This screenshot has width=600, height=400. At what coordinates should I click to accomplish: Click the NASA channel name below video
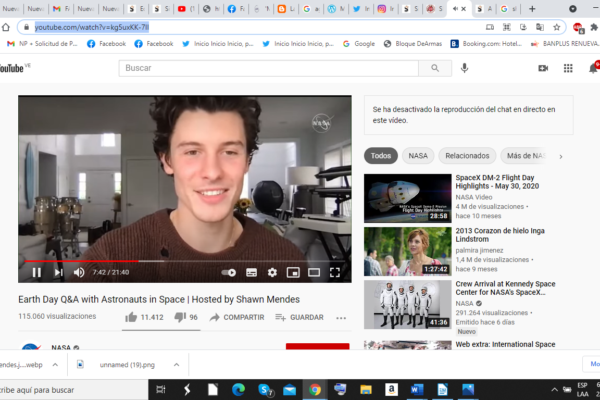pos(61,347)
